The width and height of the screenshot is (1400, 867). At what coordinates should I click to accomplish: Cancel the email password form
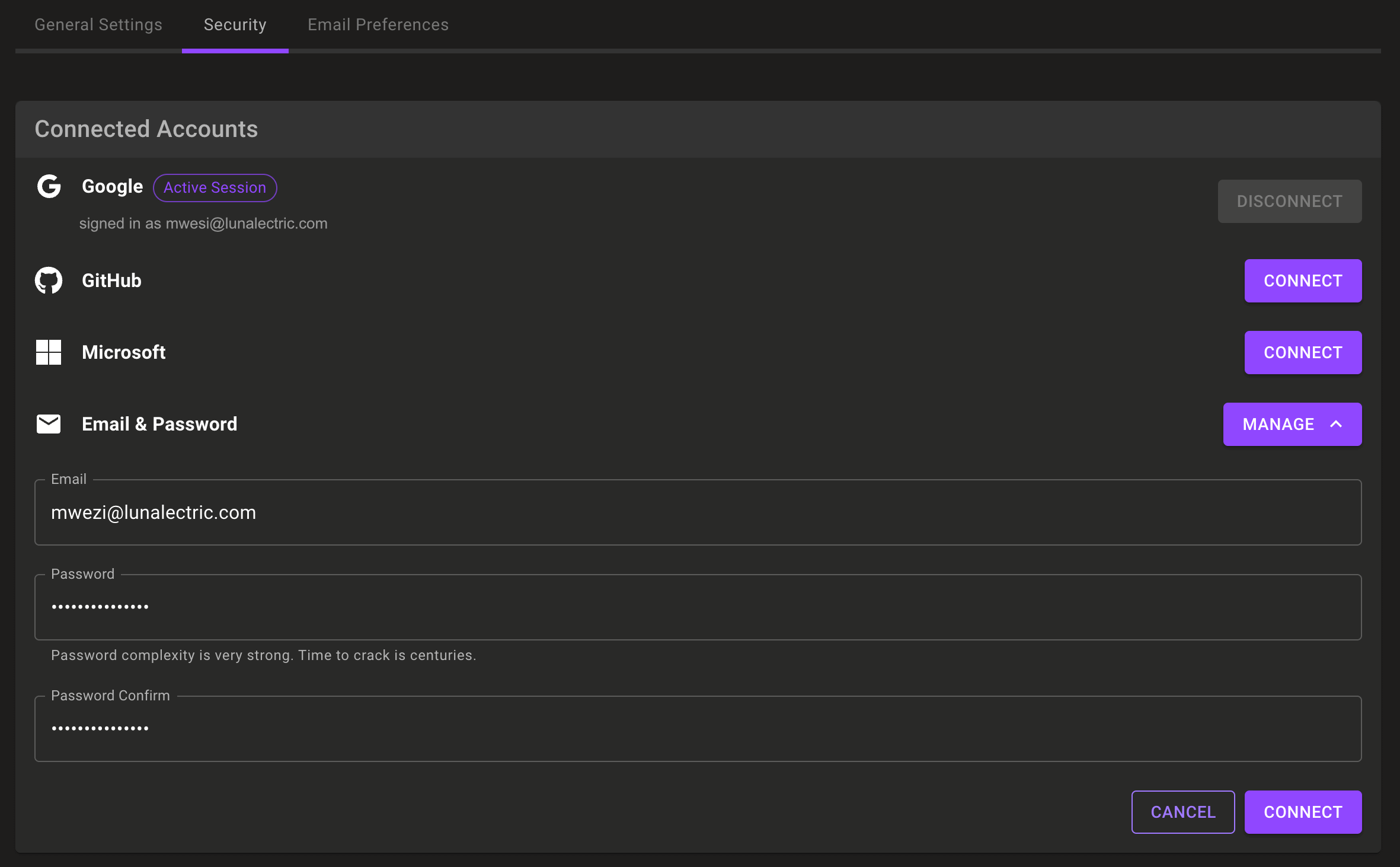1182,812
